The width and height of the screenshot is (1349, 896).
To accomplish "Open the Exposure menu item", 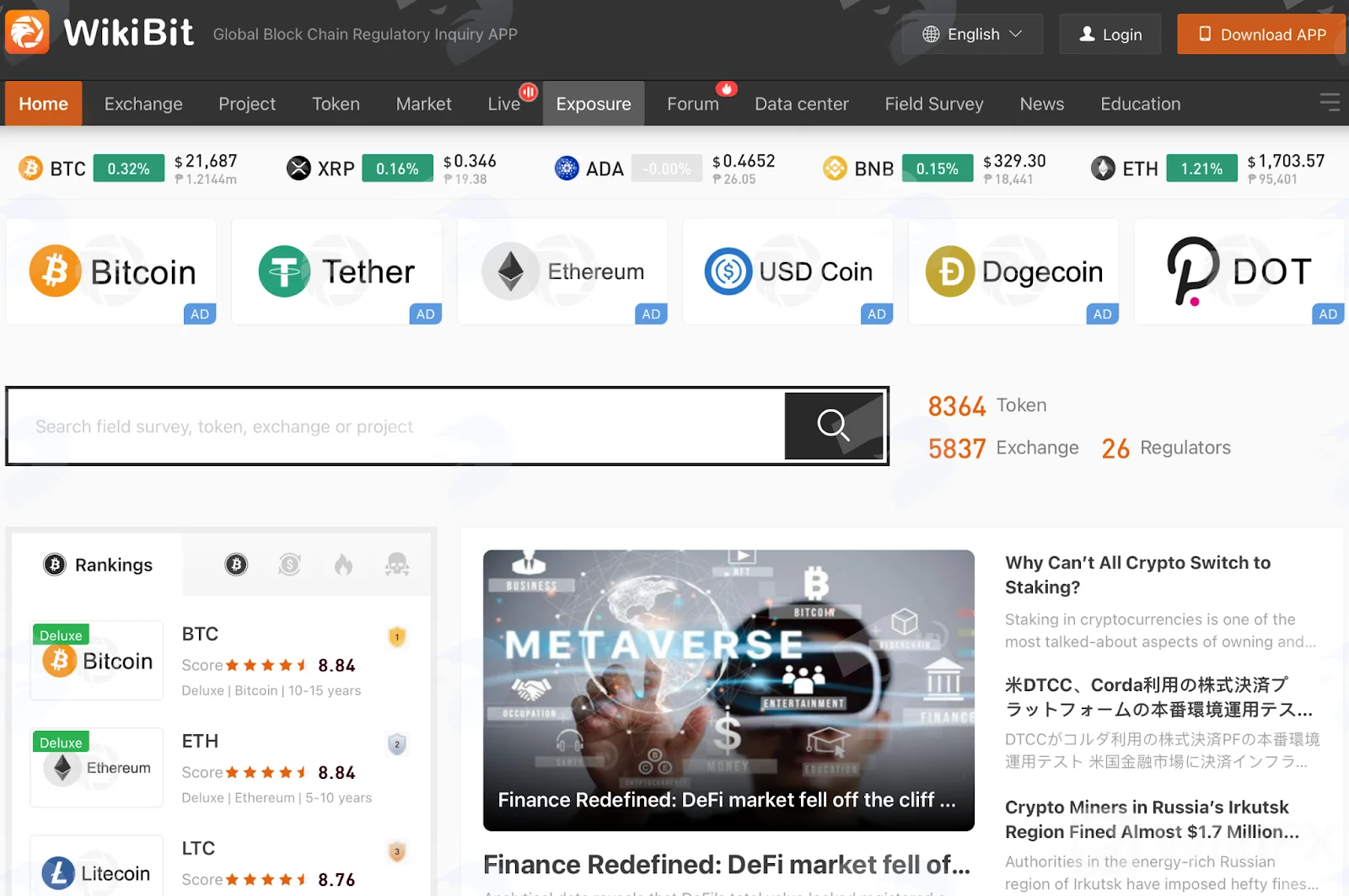I will pyautogui.click(x=594, y=104).
